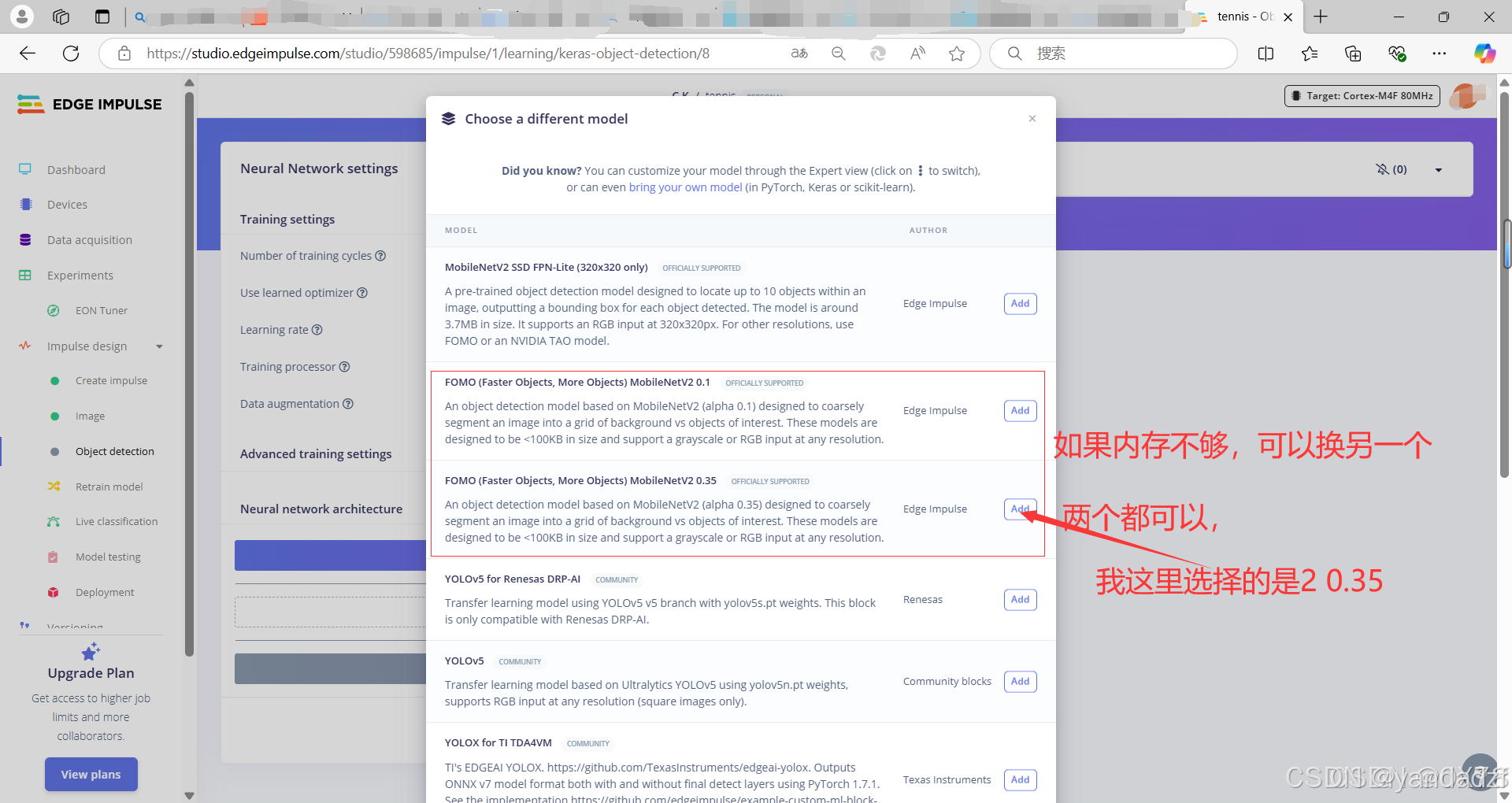1512x803 pixels.
Task: Click the Retrain model shuffle icon
Action: coord(54,487)
